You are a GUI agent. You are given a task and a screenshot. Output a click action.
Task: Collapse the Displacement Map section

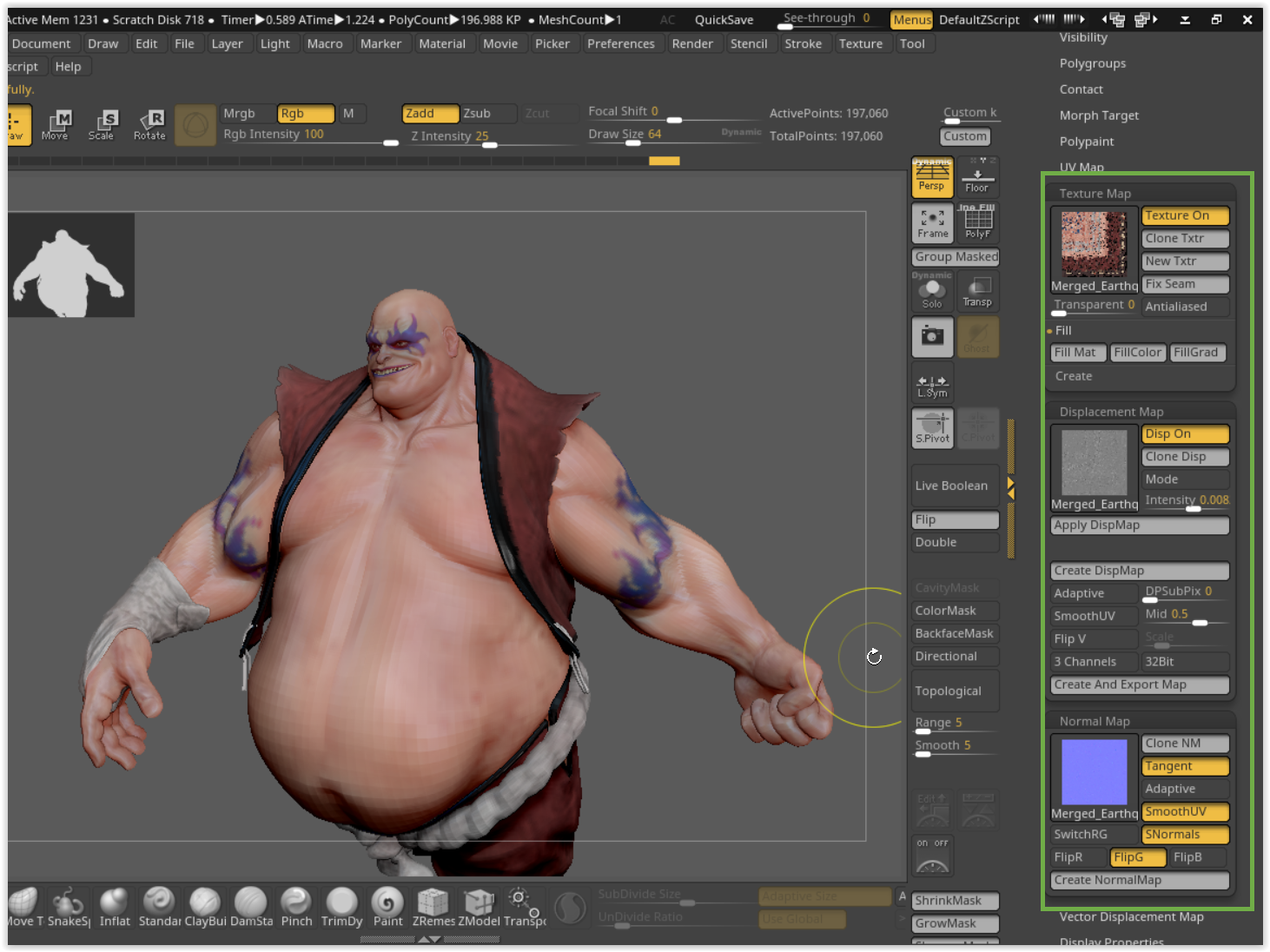(x=1111, y=412)
